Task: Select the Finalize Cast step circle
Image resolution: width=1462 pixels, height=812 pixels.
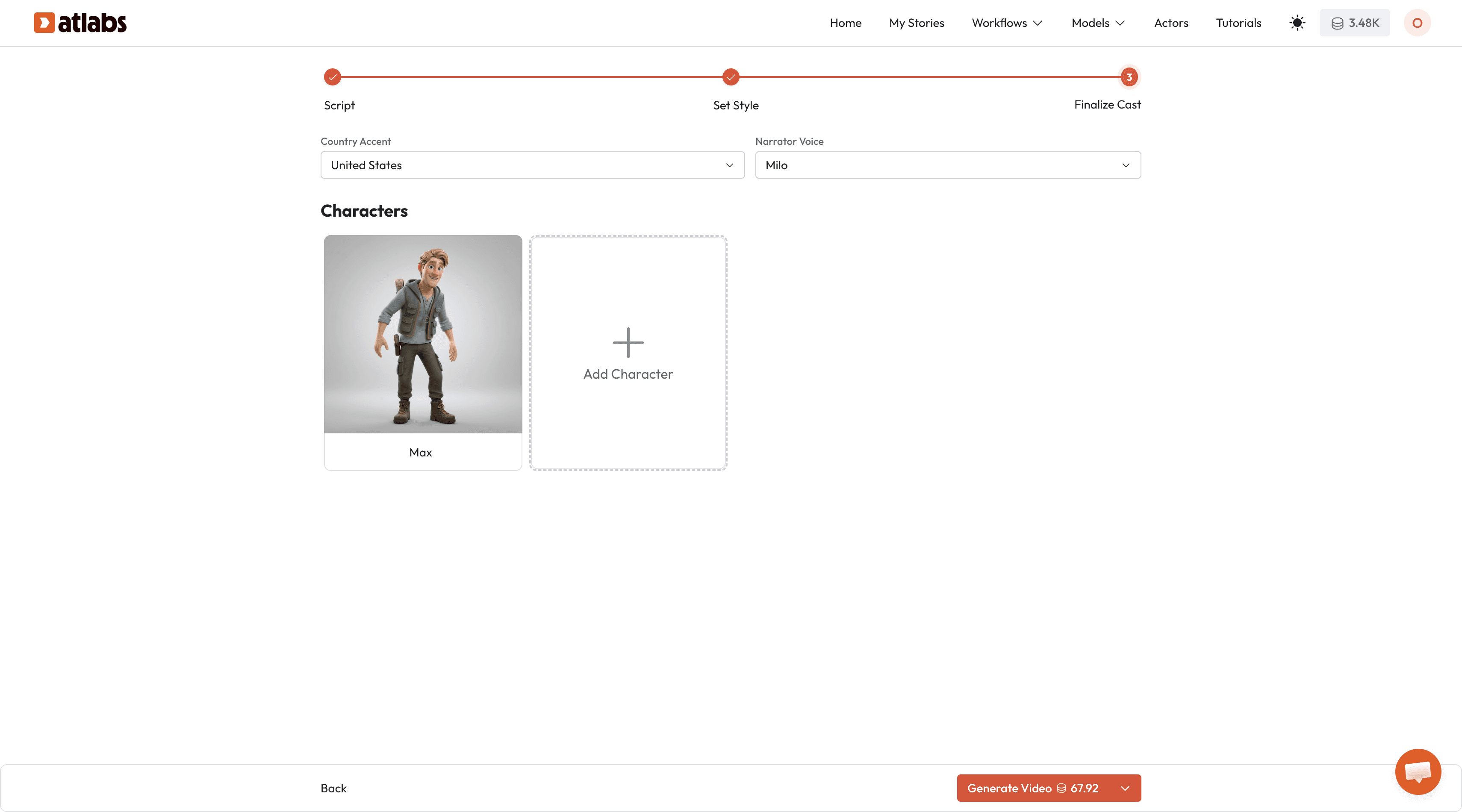Action: [1129, 77]
